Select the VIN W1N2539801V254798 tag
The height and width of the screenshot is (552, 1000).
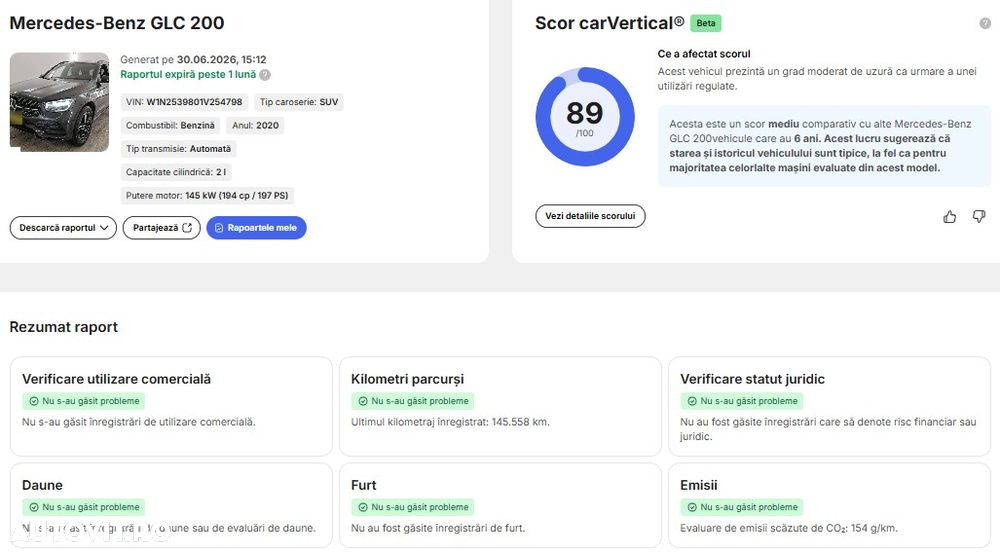coord(184,102)
